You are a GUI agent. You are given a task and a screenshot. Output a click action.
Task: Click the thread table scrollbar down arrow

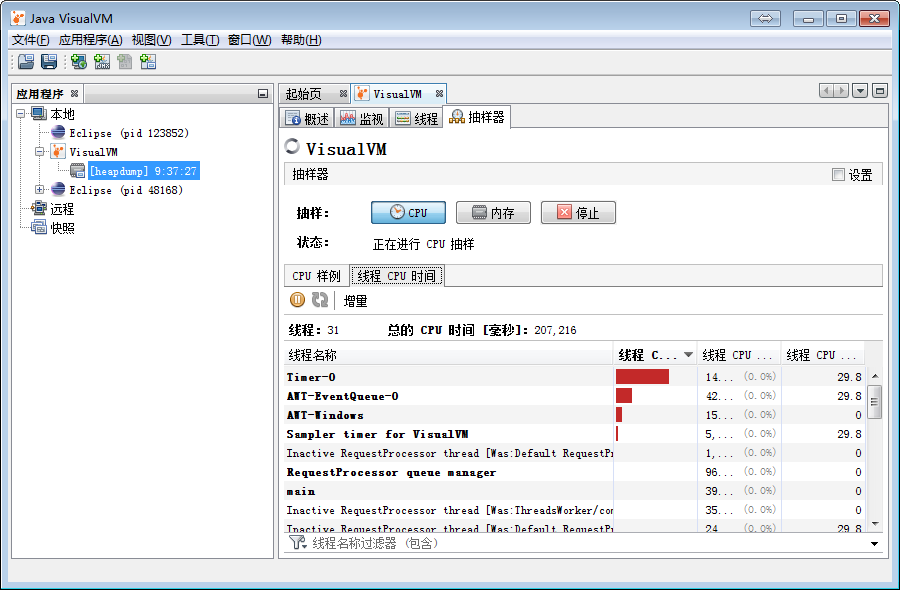pos(875,523)
